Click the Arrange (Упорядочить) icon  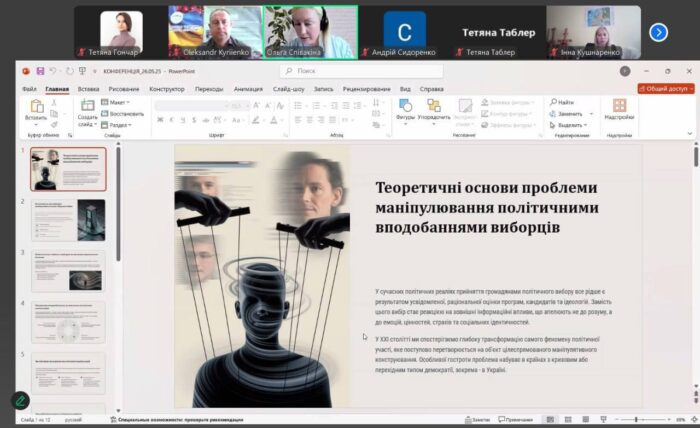point(434,108)
